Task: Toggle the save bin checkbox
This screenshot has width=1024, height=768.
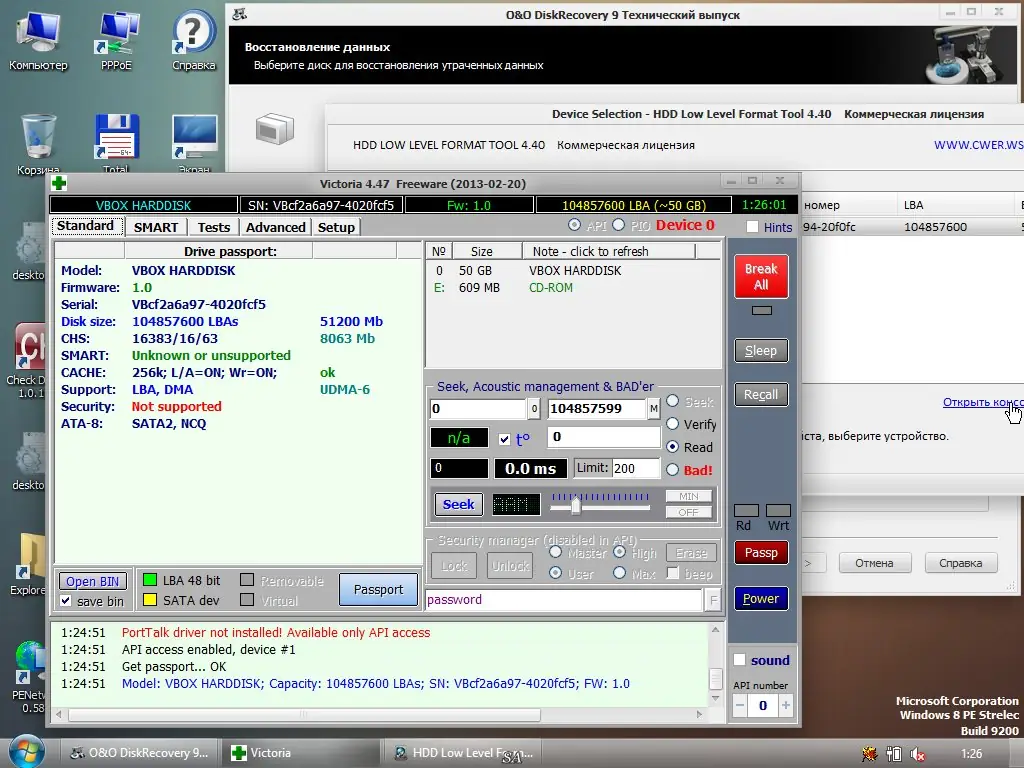Action: point(65,601)
